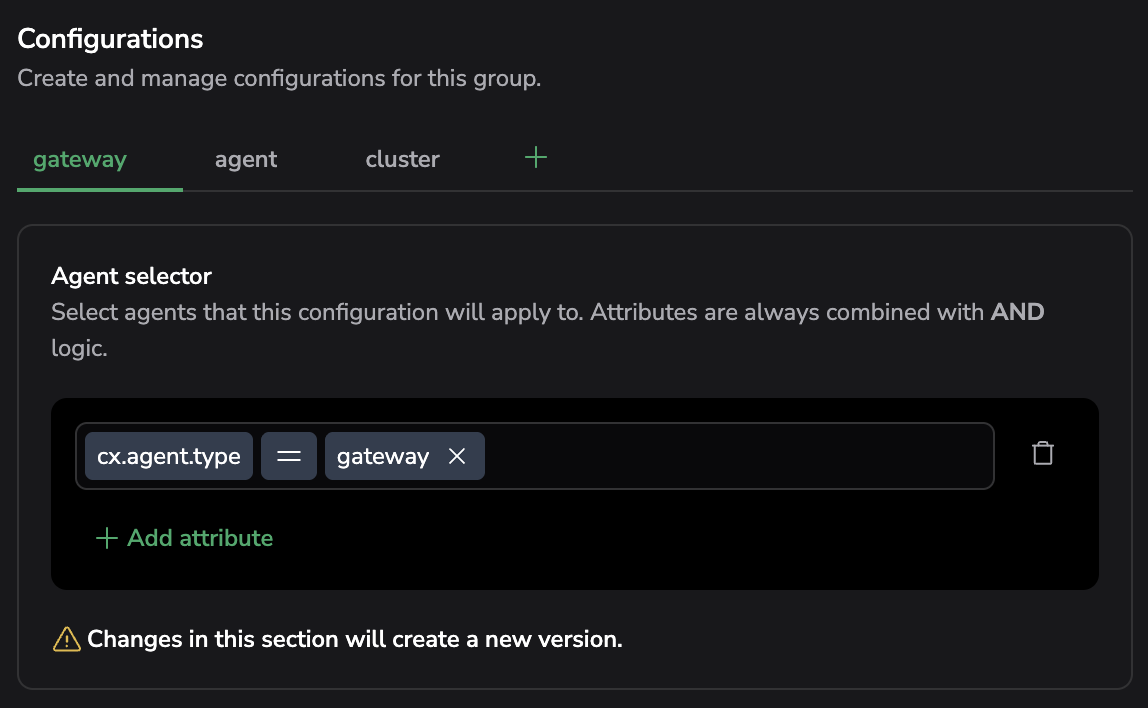This screenshot has height=708, width=1148.
Task: Click the 'Create and manage configurations' subtitle
Action: (279, 78)
